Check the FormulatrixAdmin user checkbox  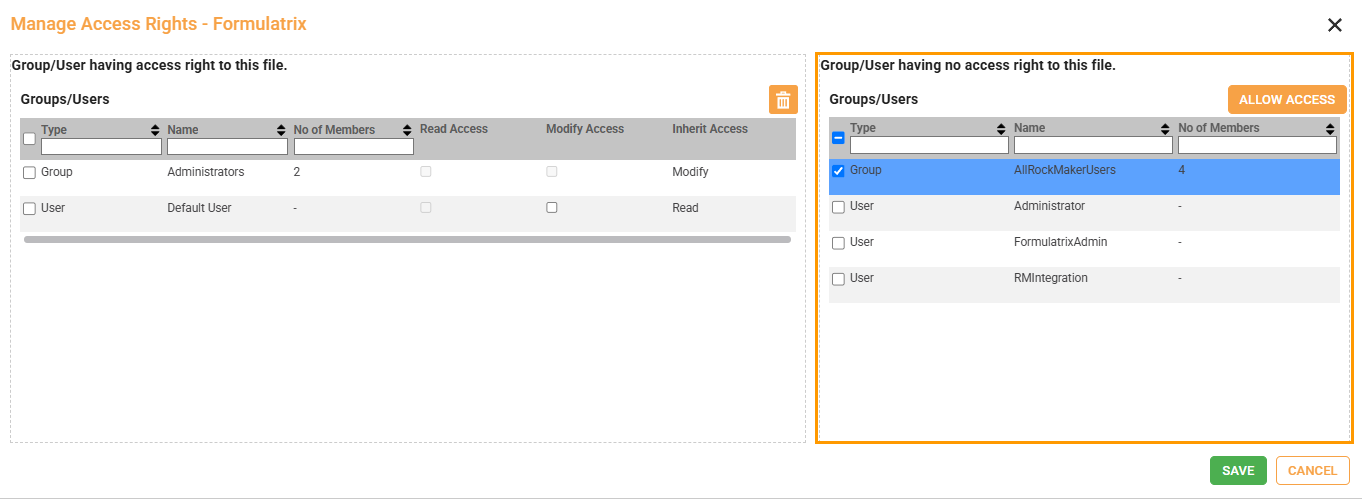[839, 243]
